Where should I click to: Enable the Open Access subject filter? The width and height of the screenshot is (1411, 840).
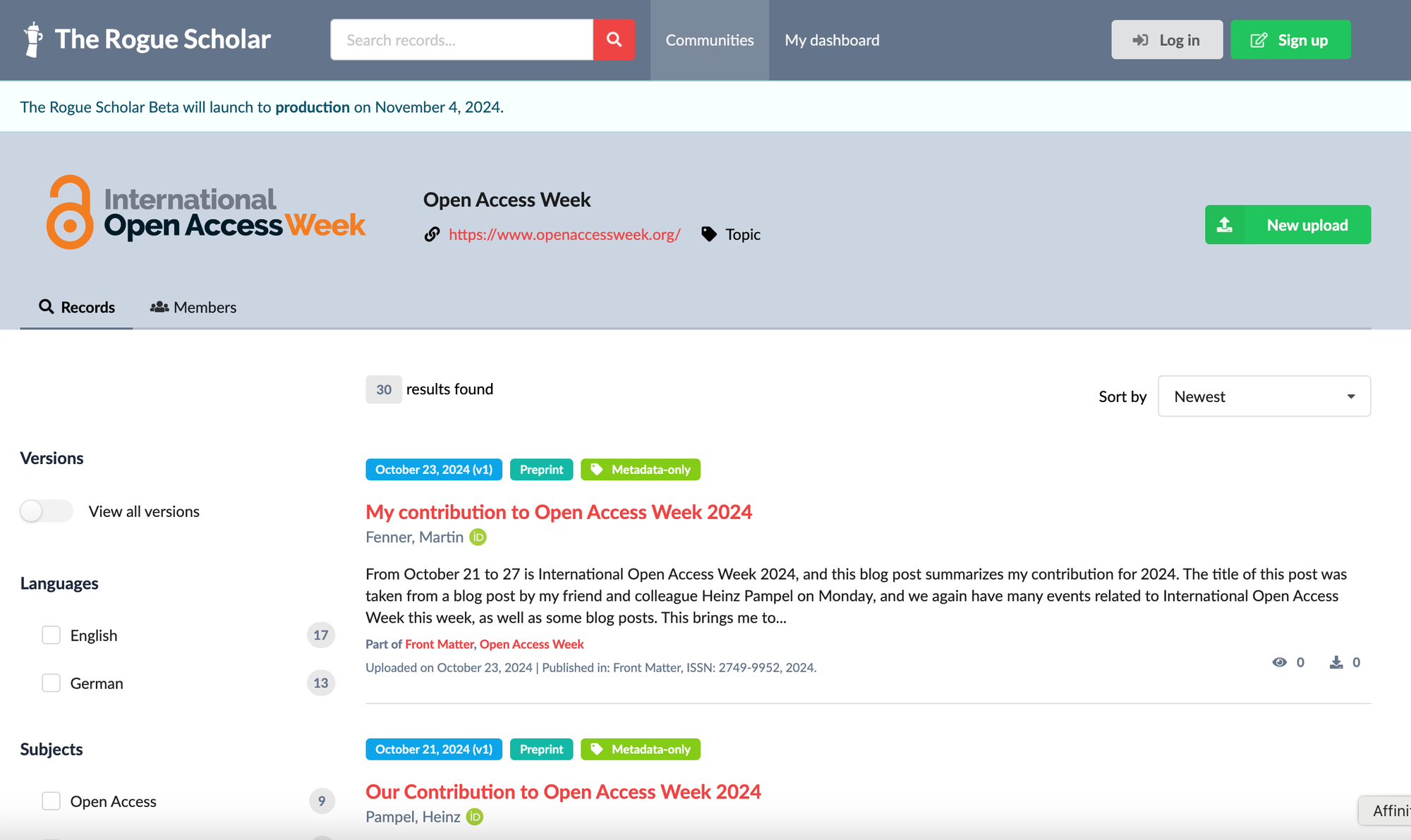51,801
